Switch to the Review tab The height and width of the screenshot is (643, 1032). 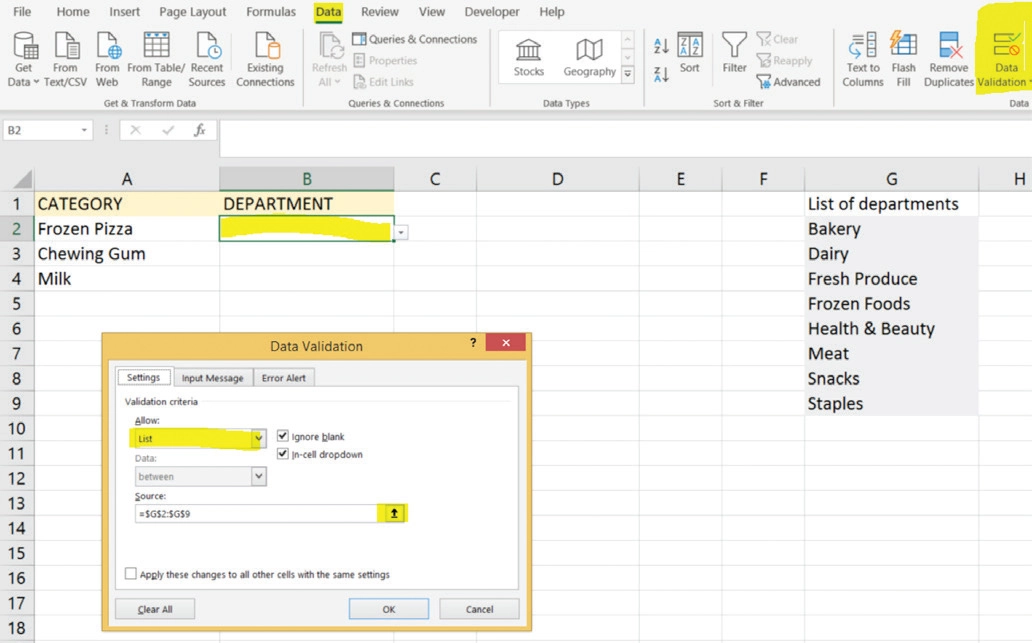tap(380, 12)
